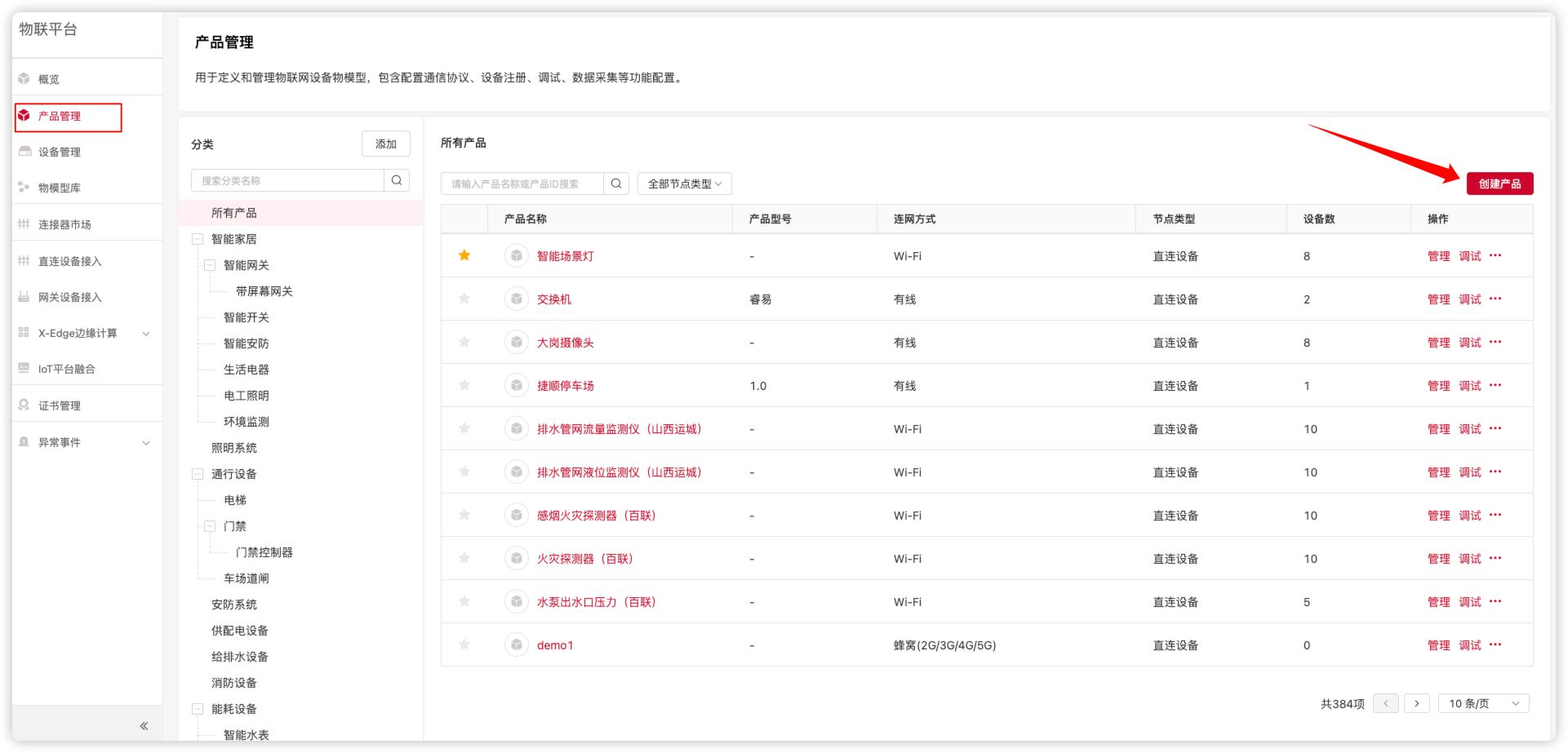Click 管理 link for 火灾探测器（百联）
The width and height of the screenshot is (1568, 753).
pyautogui.click(x=1438, y=559)
